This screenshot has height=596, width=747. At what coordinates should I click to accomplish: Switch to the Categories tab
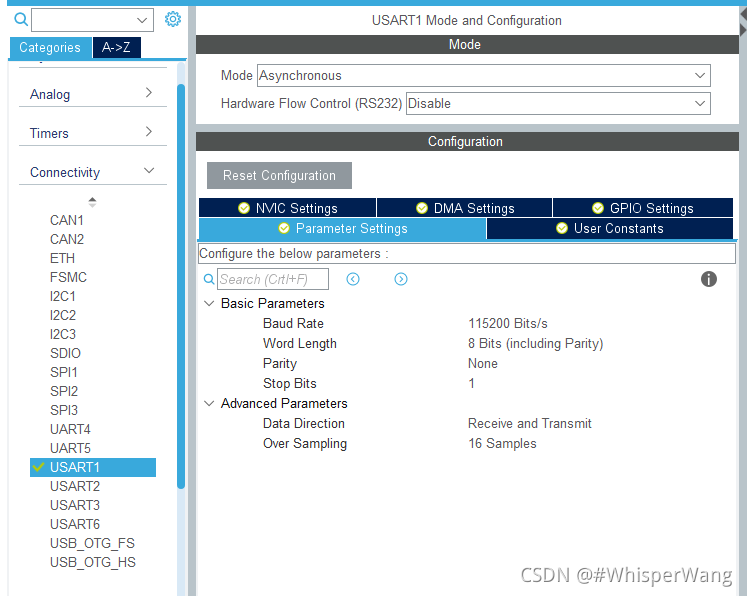pyautogui.click(x=50, y=48)
